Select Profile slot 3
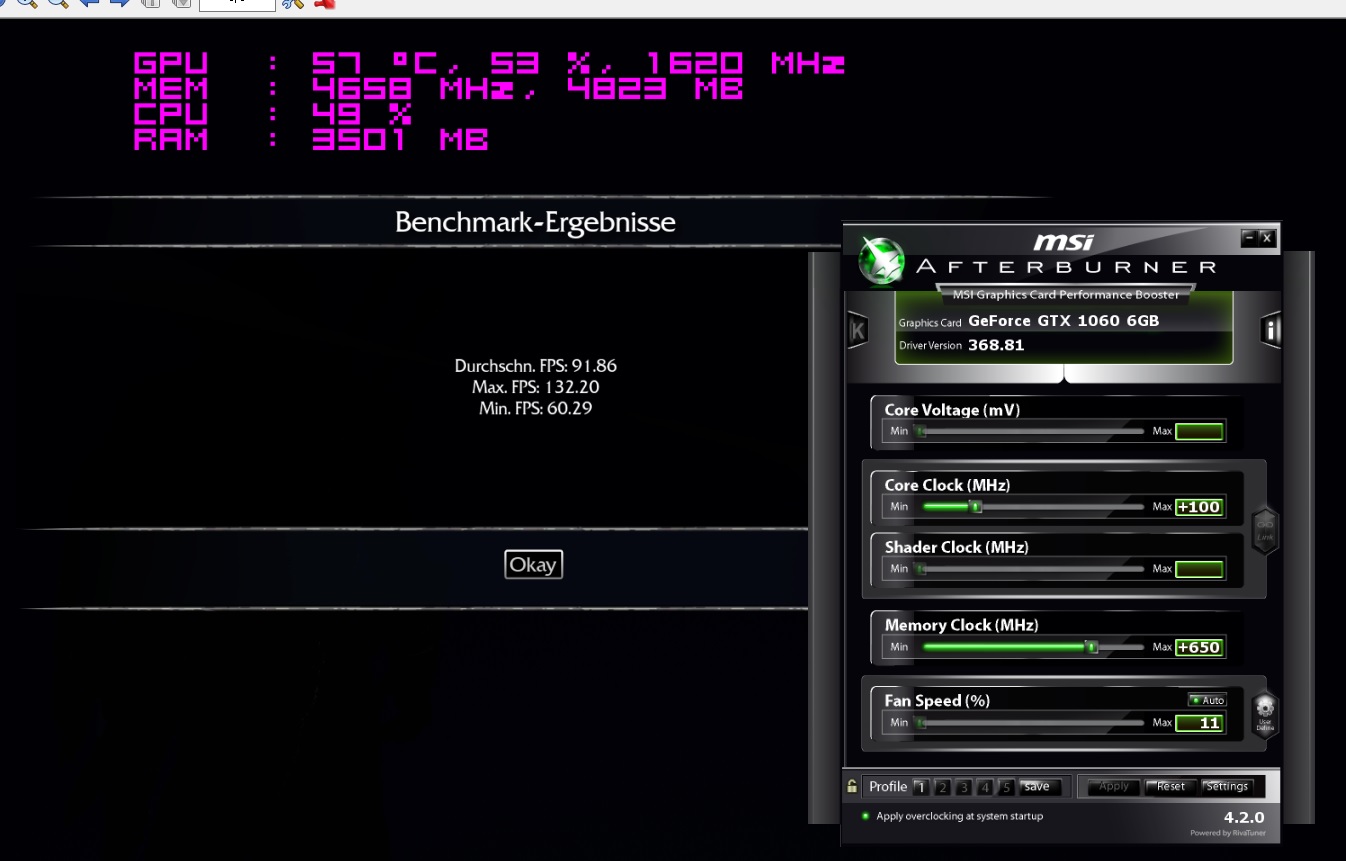Viewport: 1346px width, 861px height. click(x=963, y=787)
